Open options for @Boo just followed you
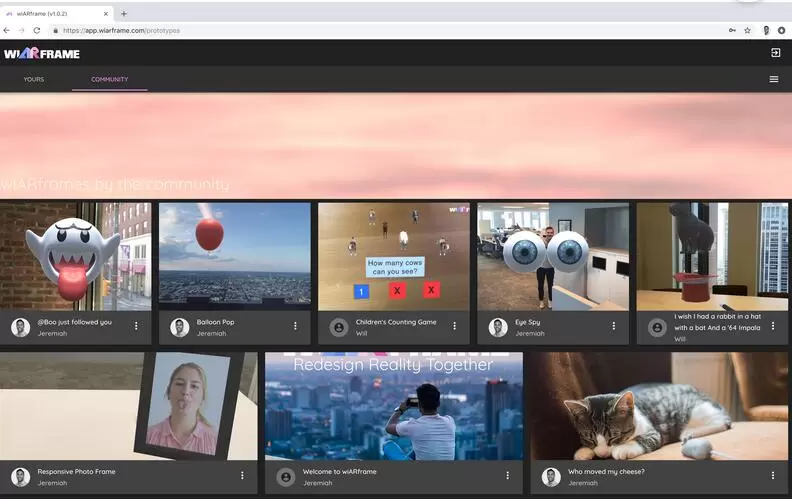 136,326
